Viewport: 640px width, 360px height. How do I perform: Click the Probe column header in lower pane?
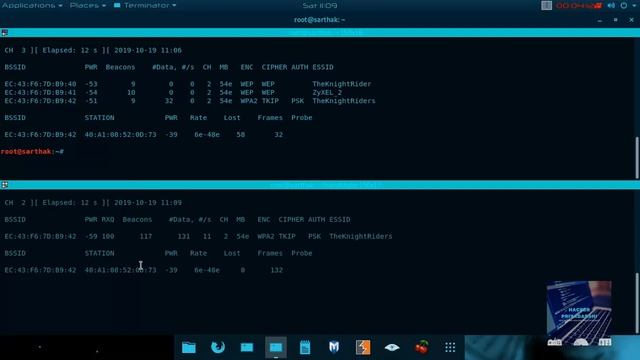click(x=302, y=253)
